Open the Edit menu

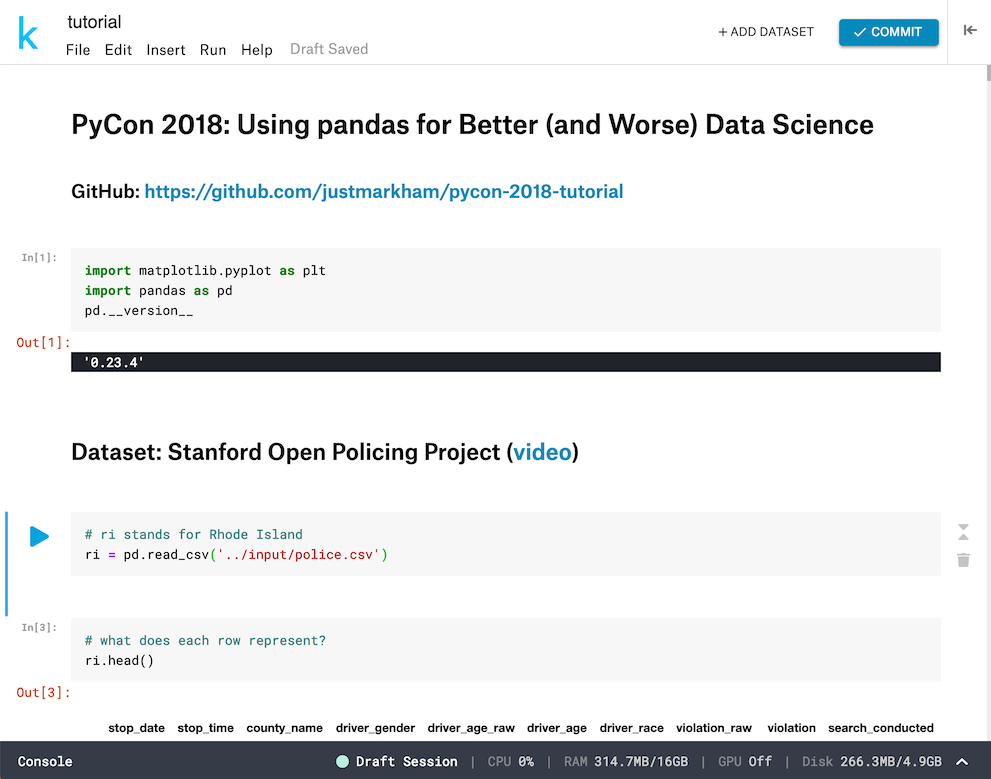coord(118,50)
